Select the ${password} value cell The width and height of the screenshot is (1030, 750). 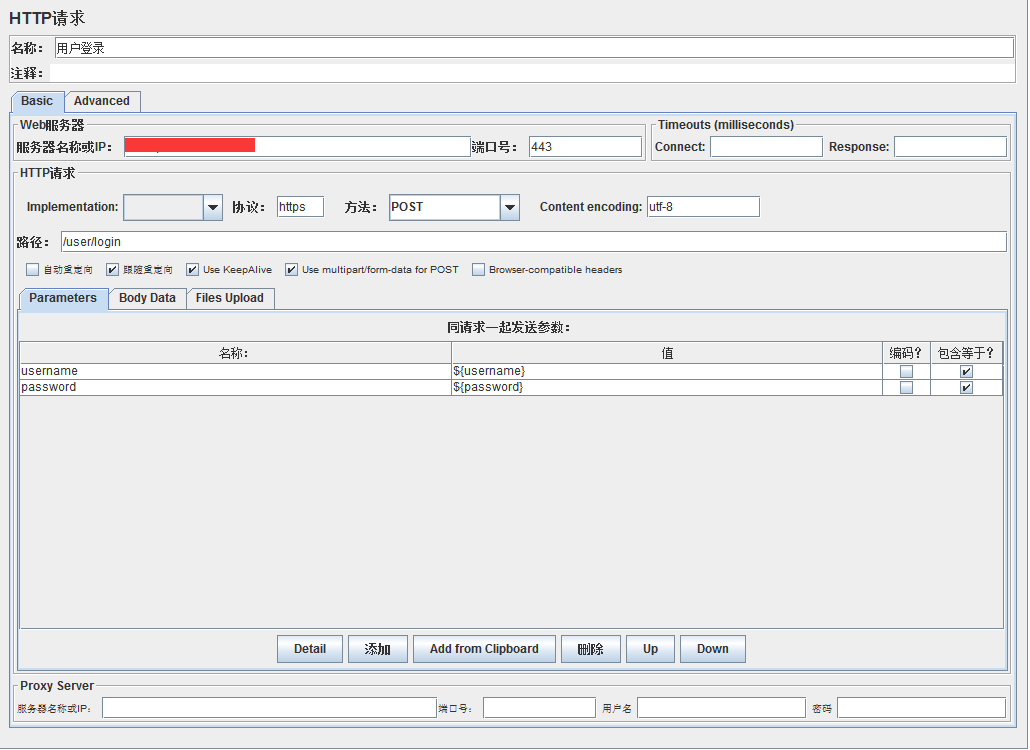[667, 387]
